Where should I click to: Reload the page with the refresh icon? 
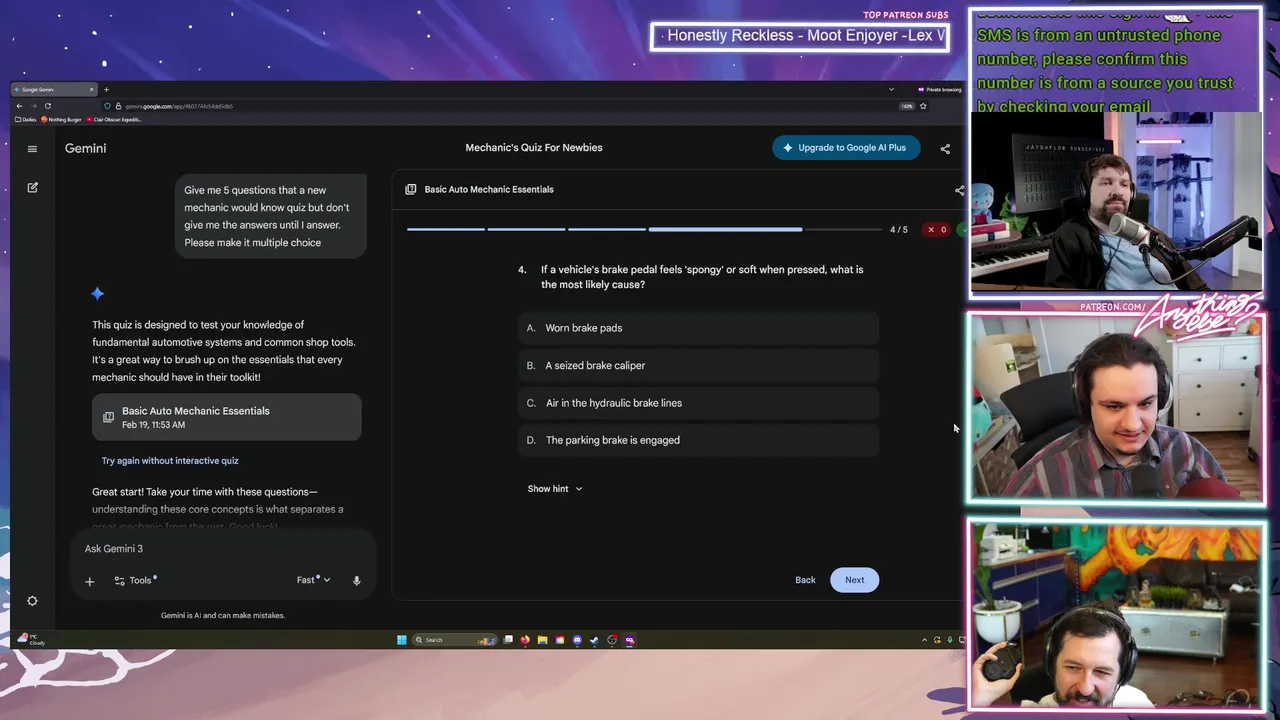point(47,106)
